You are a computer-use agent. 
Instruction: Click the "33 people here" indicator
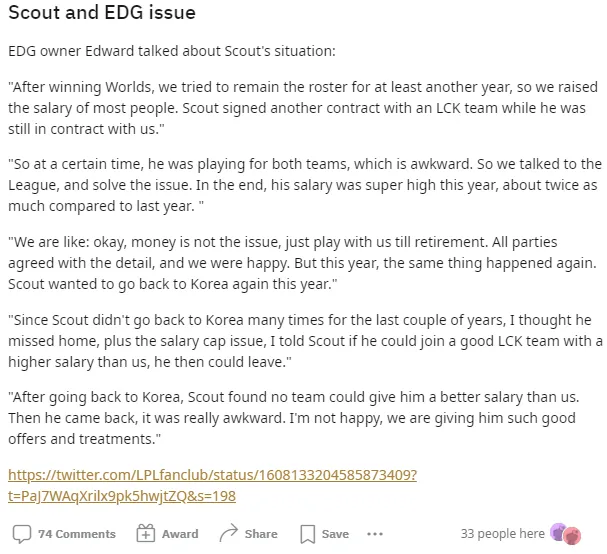[x=502, y=534]
